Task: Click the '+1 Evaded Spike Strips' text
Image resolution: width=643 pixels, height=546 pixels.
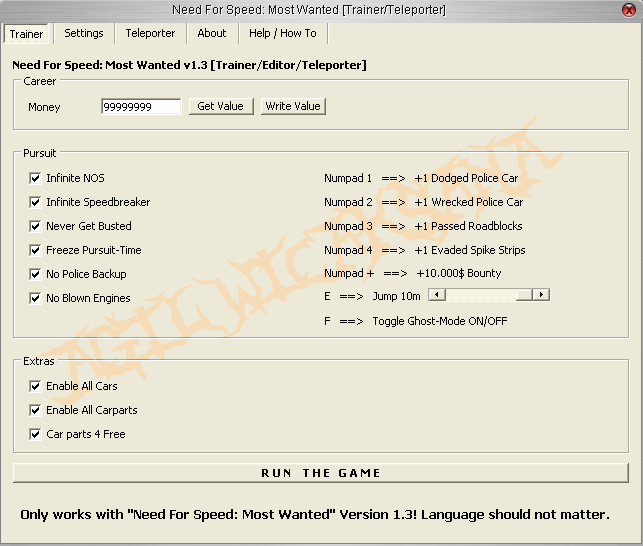Action: 470,250
